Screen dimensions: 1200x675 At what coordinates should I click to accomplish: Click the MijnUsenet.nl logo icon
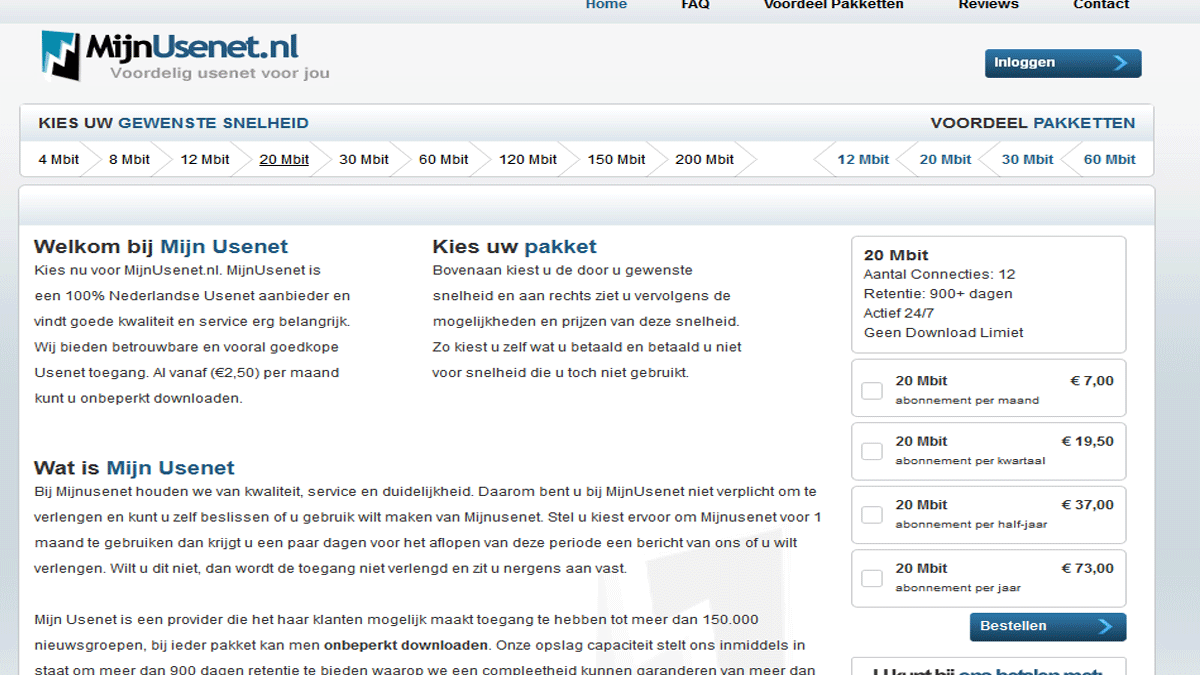60,55
